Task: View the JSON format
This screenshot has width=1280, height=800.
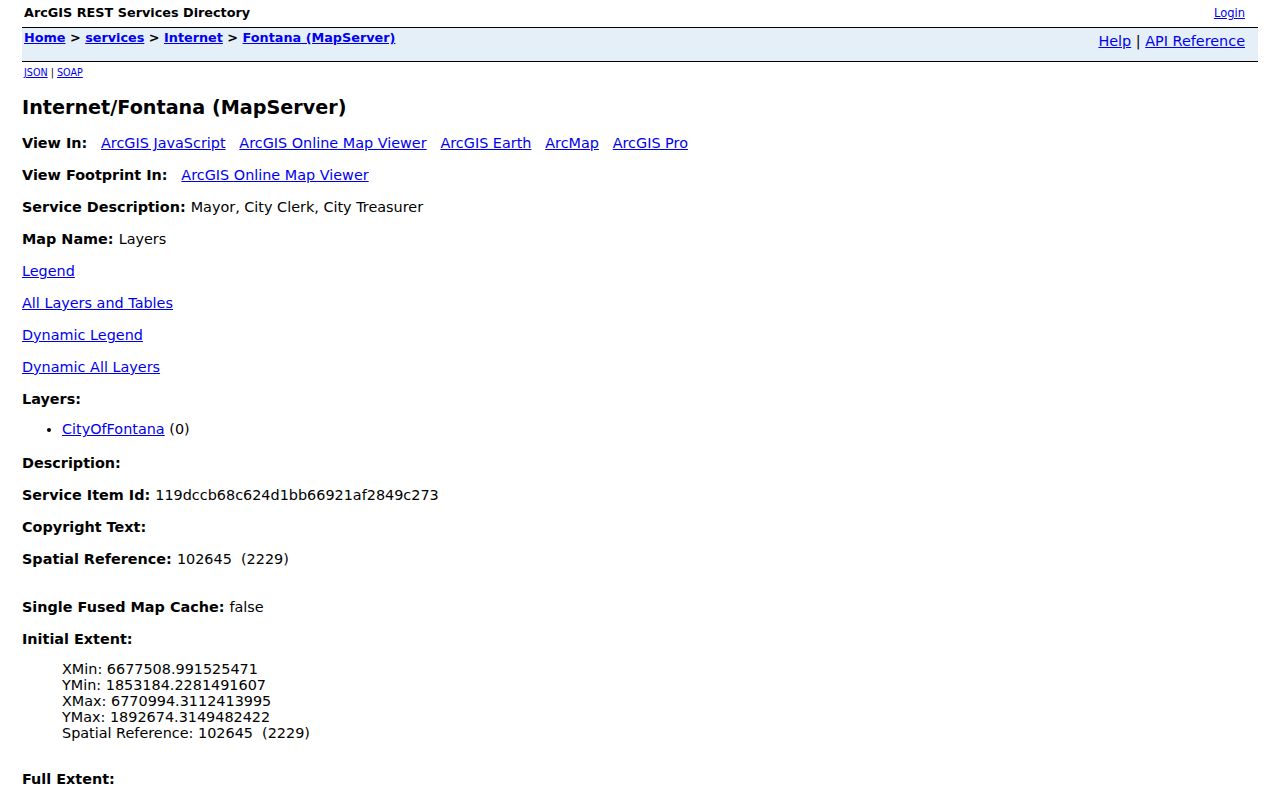Action: point(36,73)
